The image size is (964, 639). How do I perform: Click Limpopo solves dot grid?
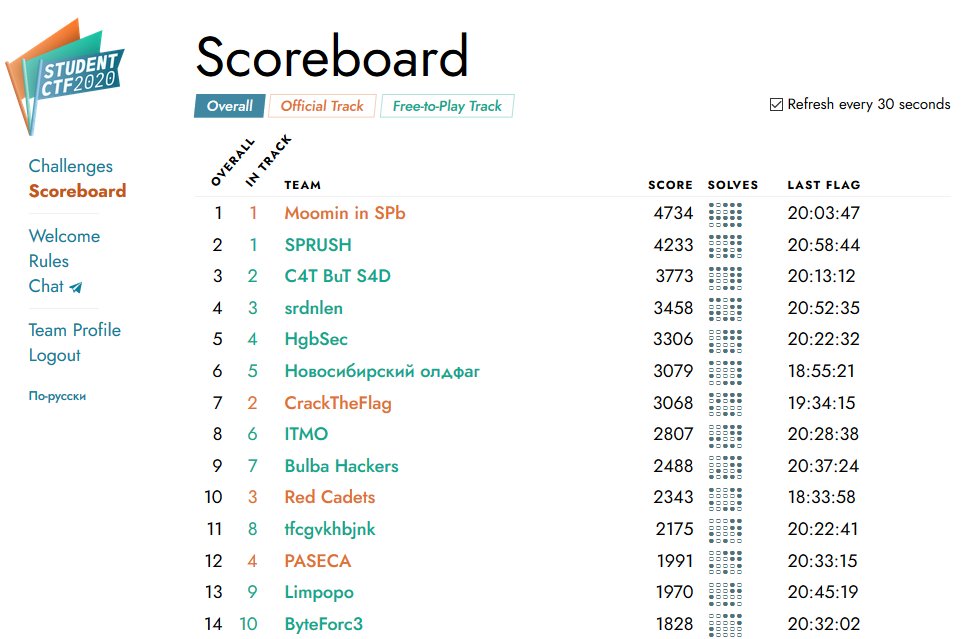click(725, 593)
